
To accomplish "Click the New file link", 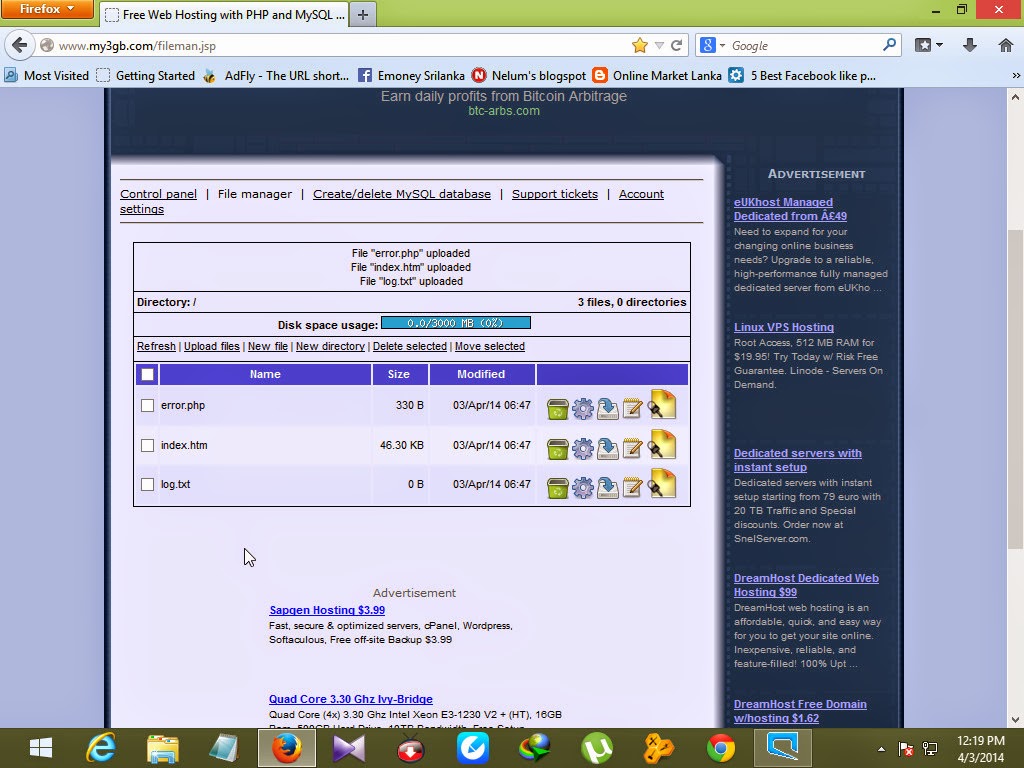I will [x=268, y=346].
